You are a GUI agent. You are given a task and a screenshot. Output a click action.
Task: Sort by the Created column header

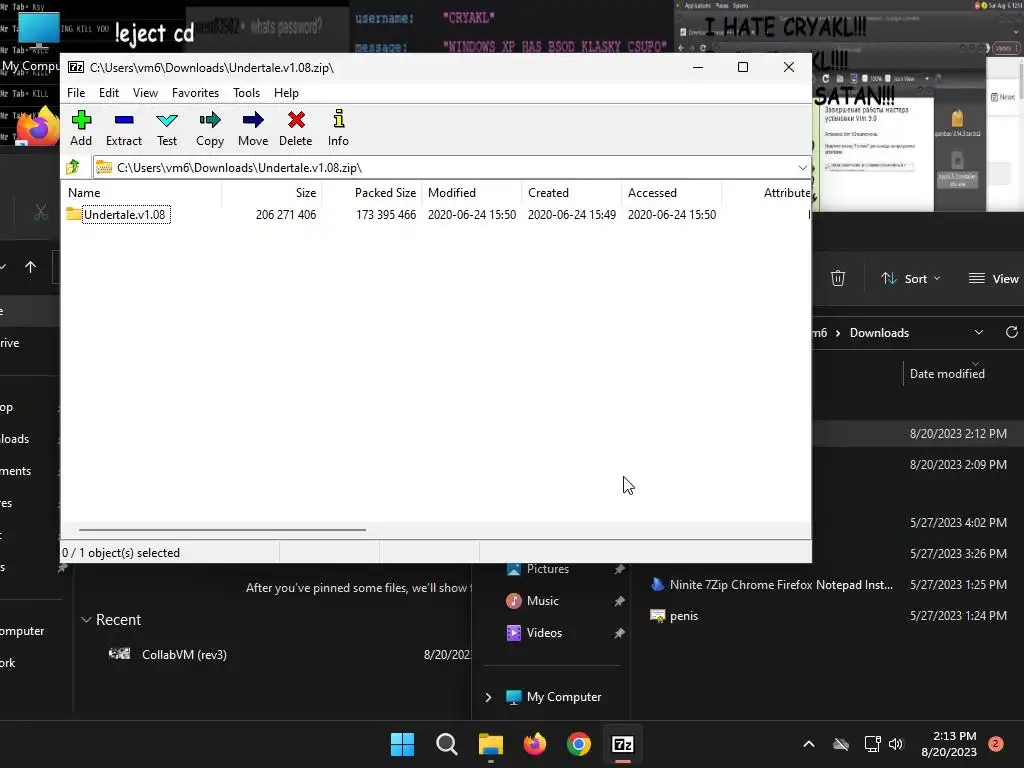point(571,193)
